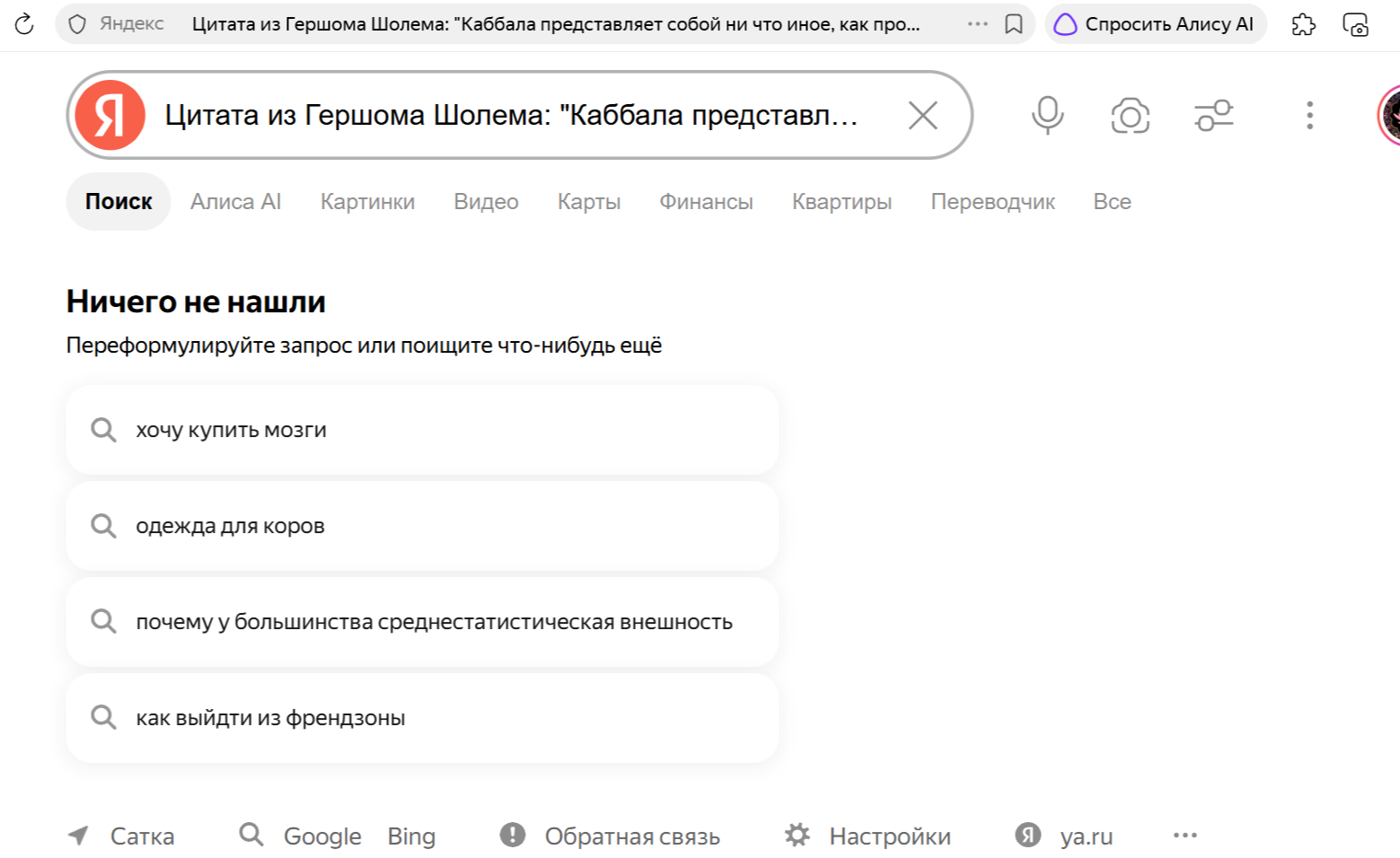The height and width of the screenshot is (858, 1400).
Task: Select suggestion 'одежда для коров'
Action: coord(422,526)
